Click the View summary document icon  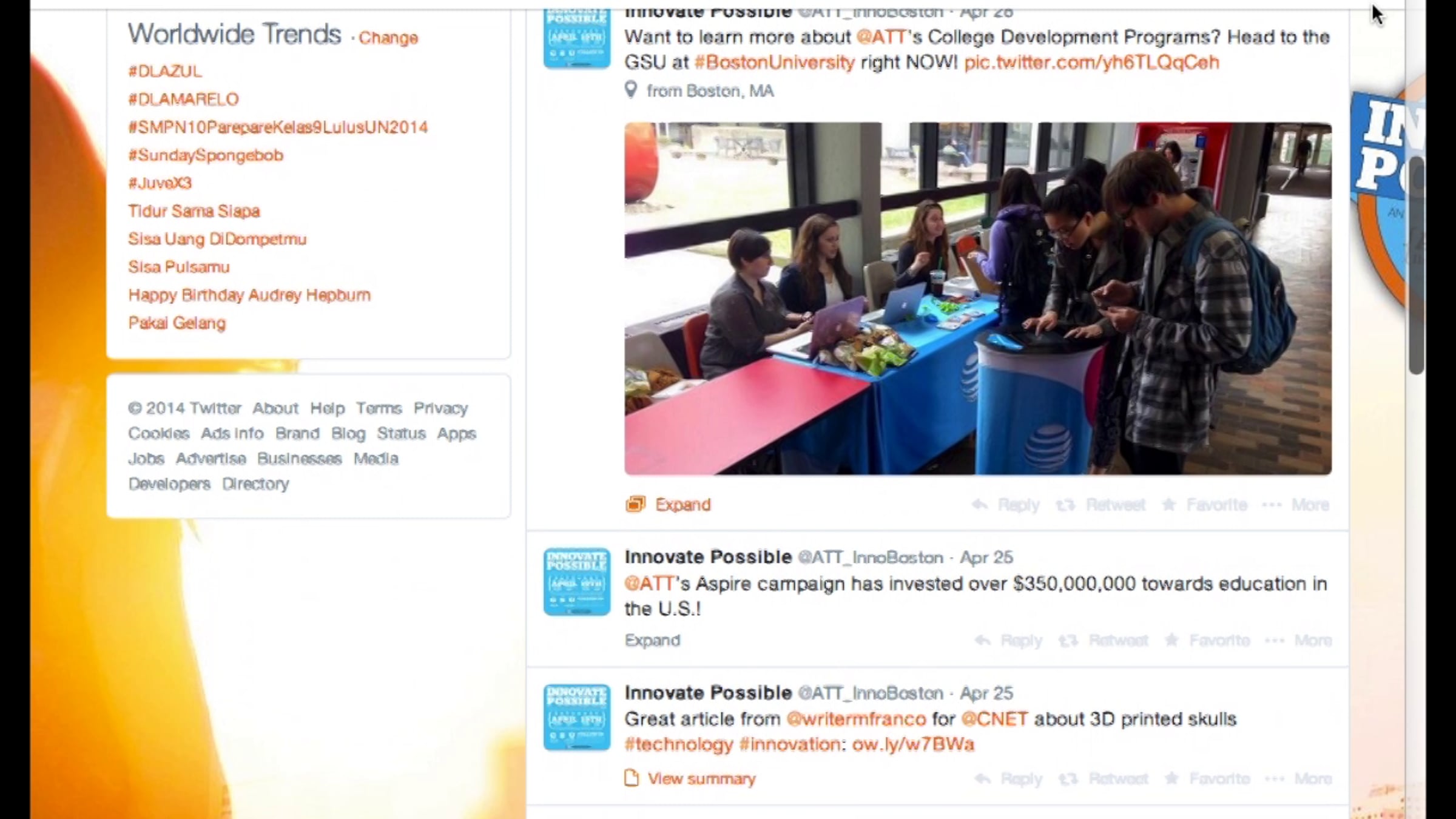632,778
